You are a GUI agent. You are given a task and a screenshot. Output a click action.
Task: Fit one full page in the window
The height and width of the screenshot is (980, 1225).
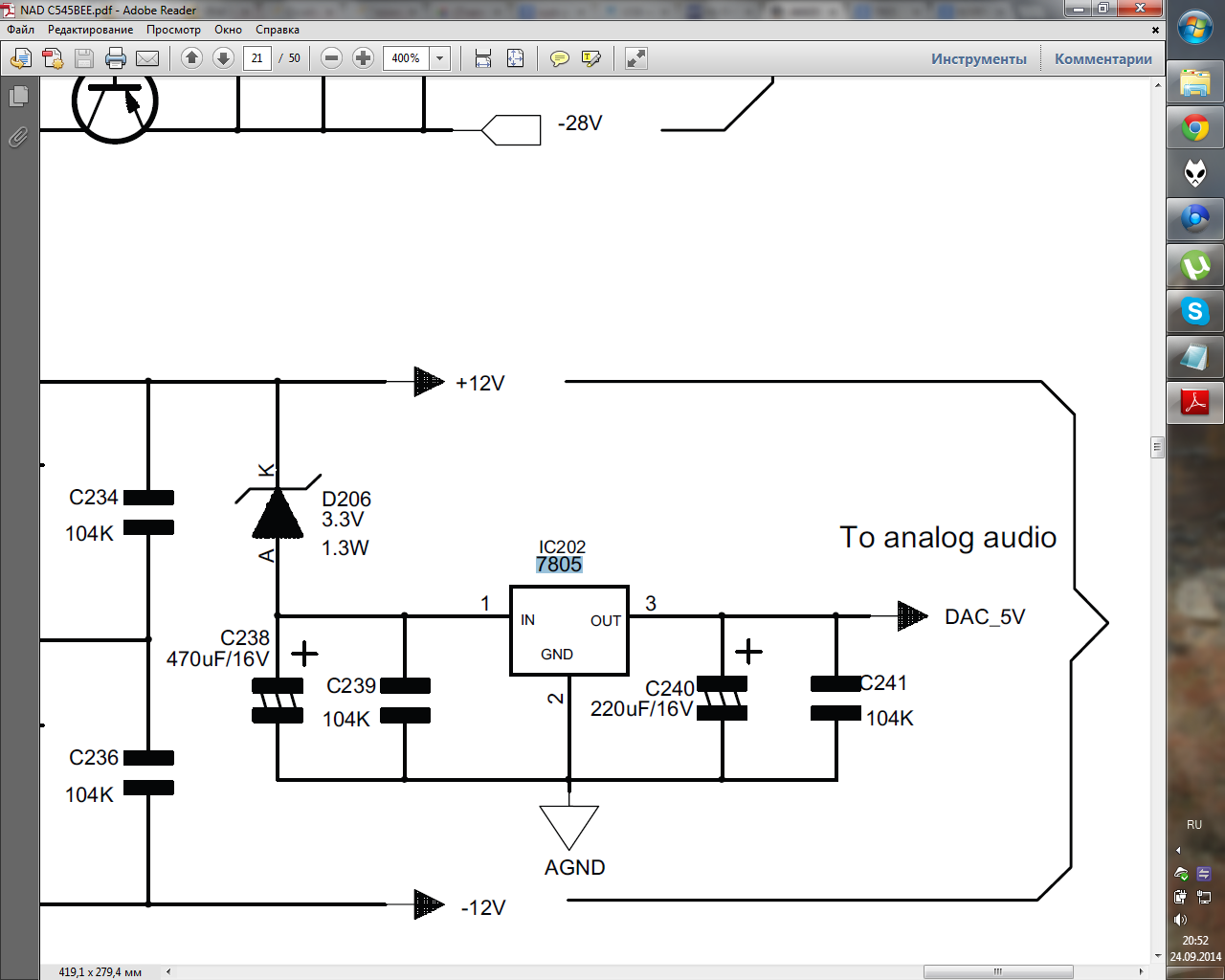tap(515, 58)
